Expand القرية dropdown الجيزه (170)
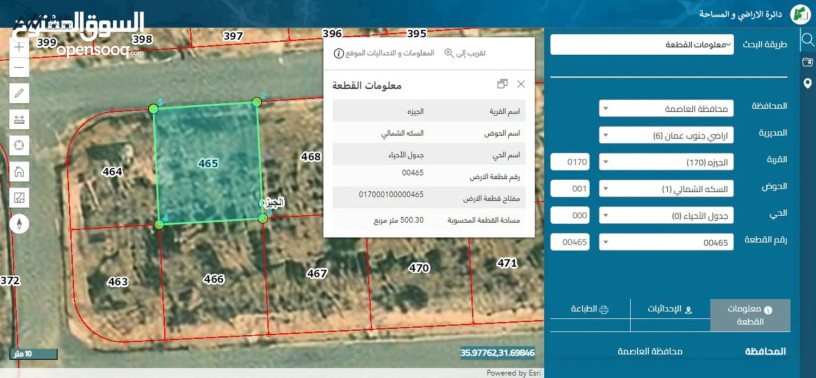This screenshot has width=816, height=378. pyautogui.click(x=667, y=162)
